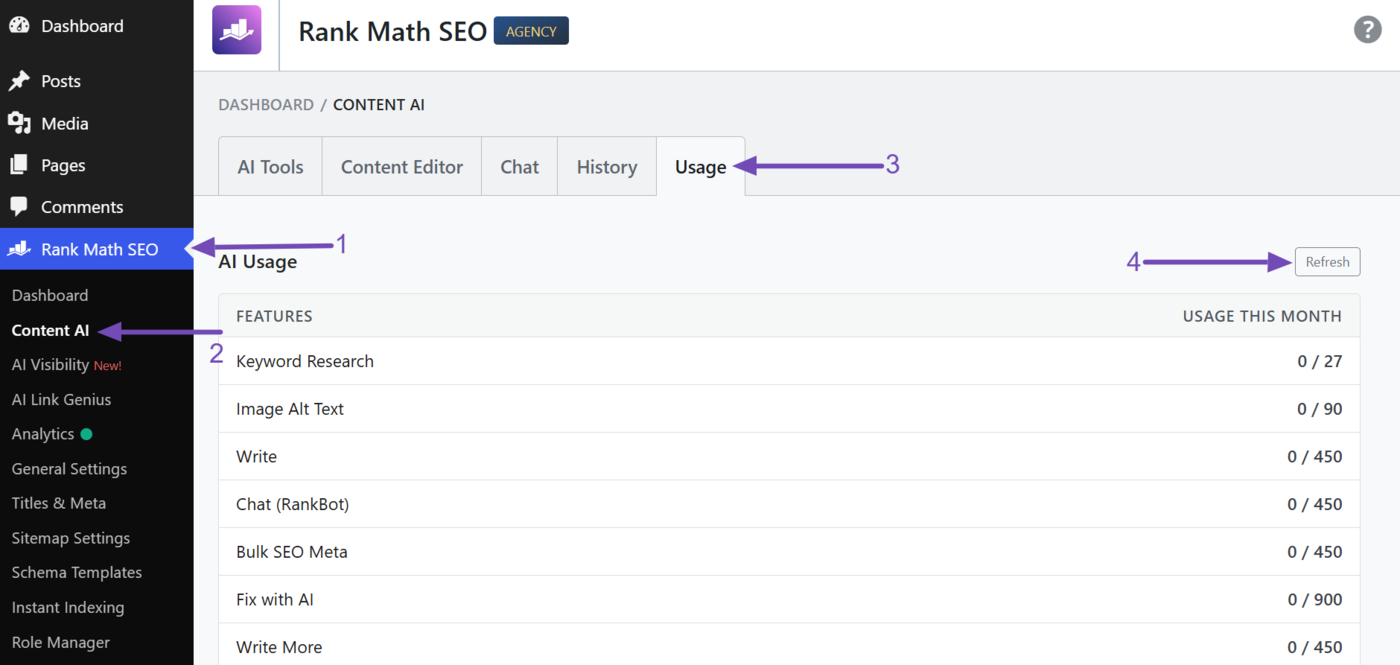Click the green Analytics status dot
Screen dimensions: 1400x665
point(86,434)
